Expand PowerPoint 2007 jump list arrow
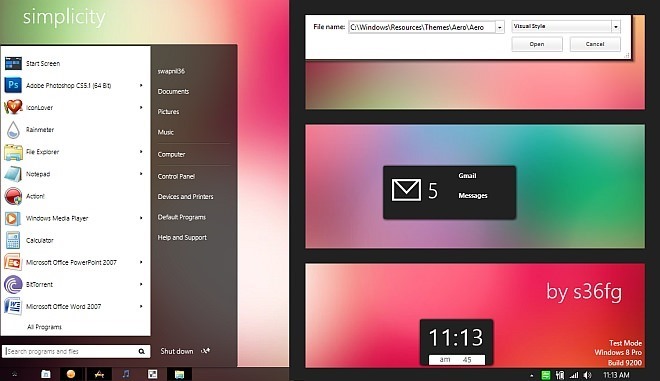660x381 pixels. [x=141, y=262]
